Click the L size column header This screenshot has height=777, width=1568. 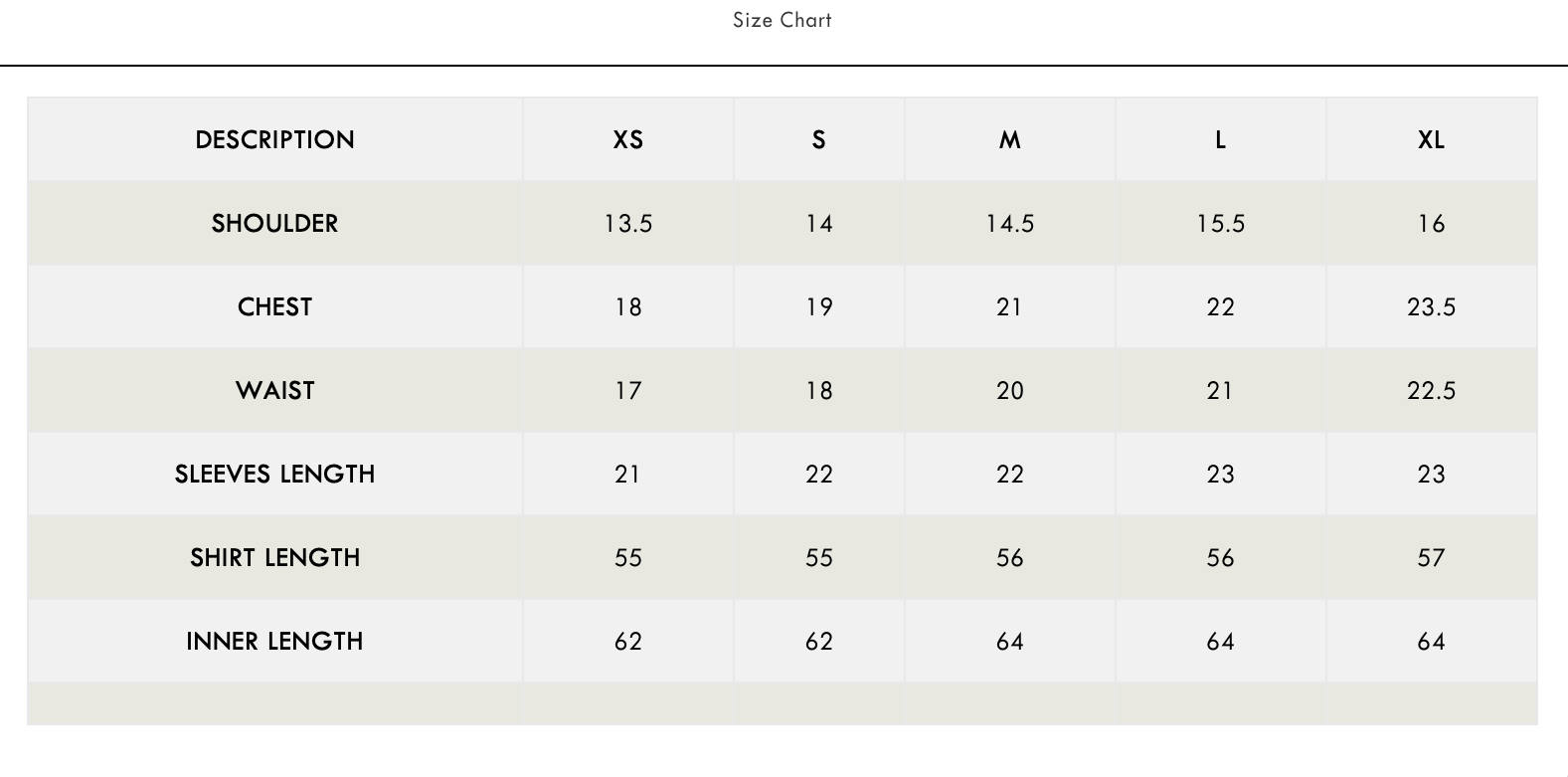1220,139
